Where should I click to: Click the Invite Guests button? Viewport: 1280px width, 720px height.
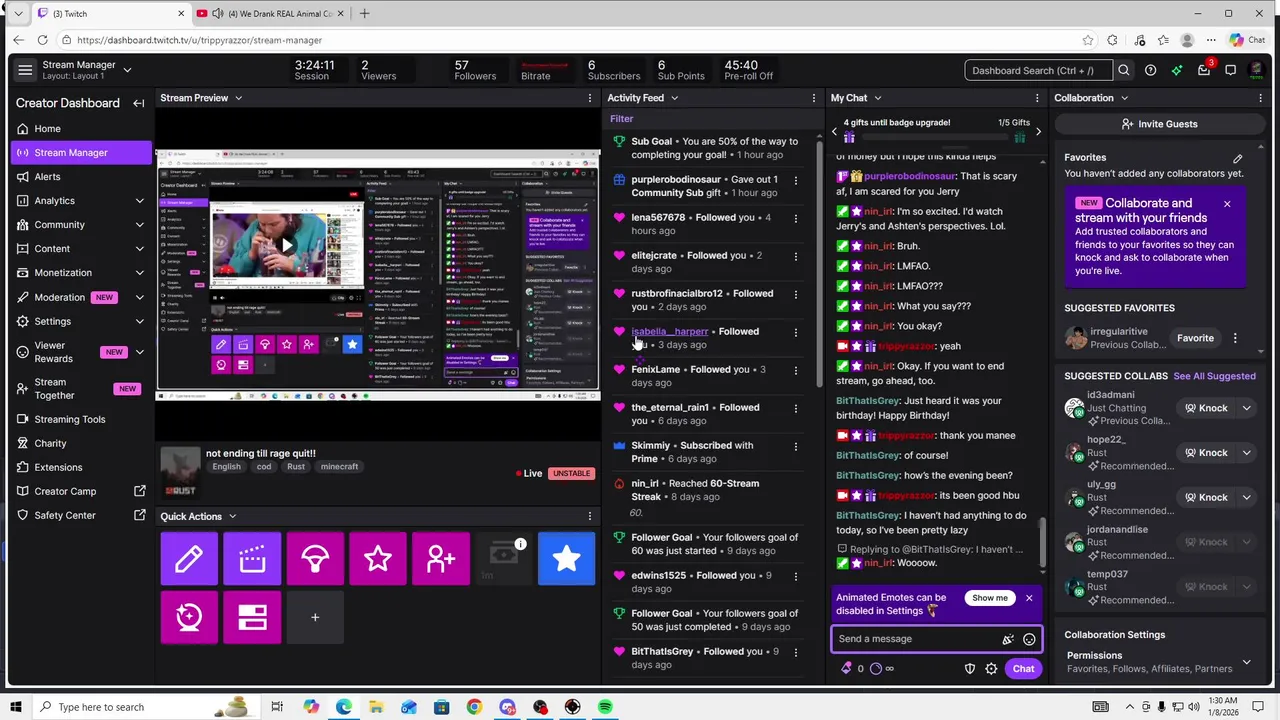[1159, 124]
